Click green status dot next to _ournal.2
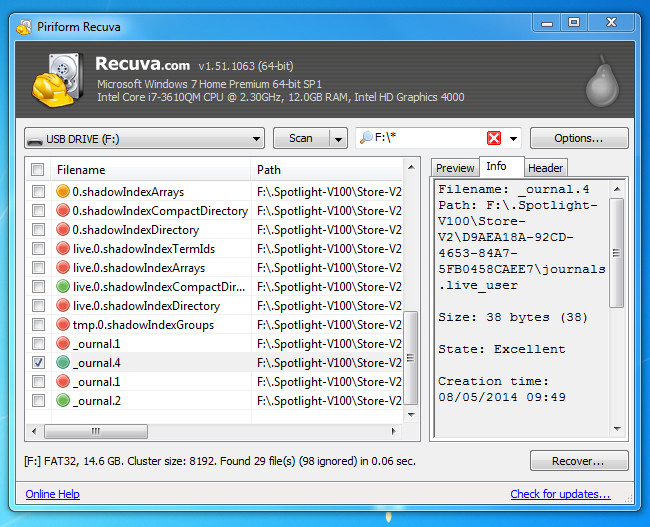The image size is (650, 527). (63, 401)
